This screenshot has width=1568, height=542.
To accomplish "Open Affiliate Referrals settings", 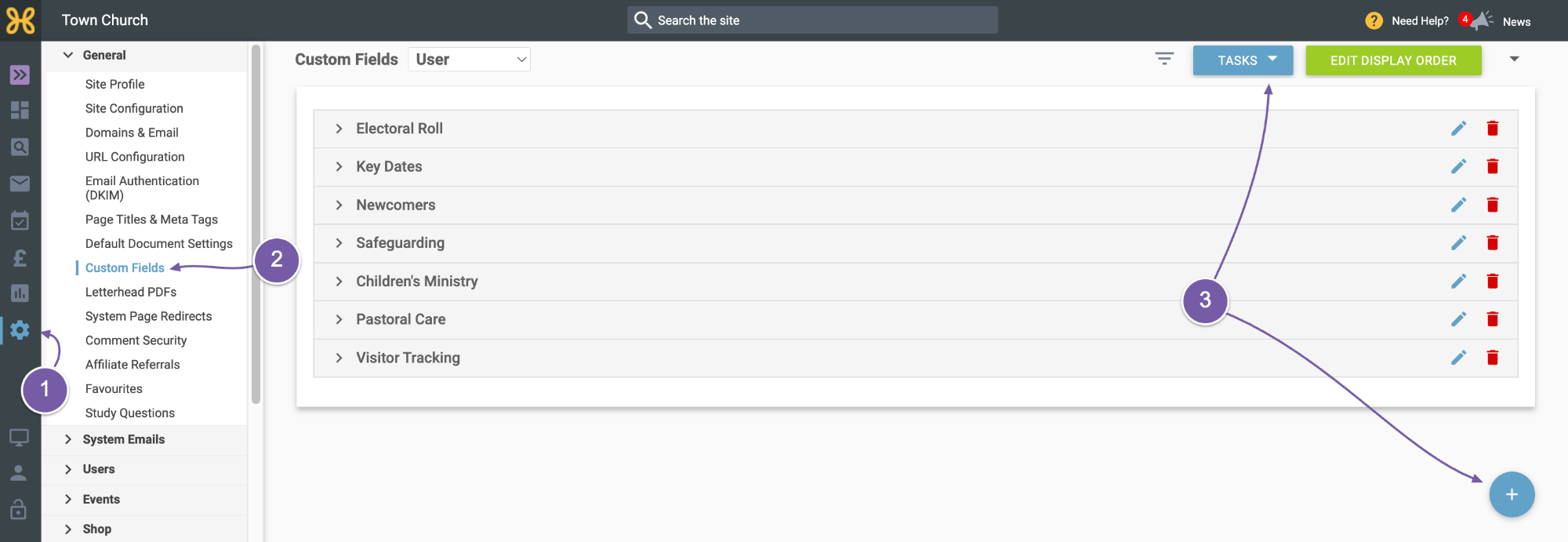I will (x=132, y=365).
